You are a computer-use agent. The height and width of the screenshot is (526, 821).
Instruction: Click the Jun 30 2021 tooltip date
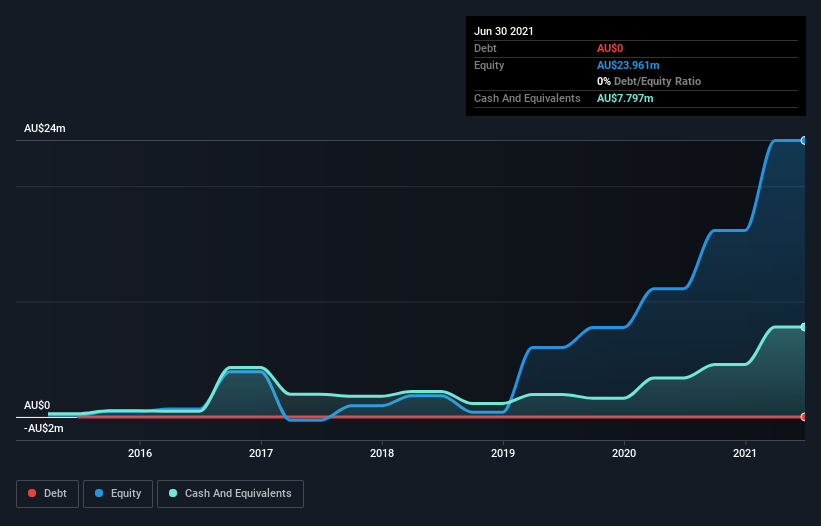pos(504,31)
